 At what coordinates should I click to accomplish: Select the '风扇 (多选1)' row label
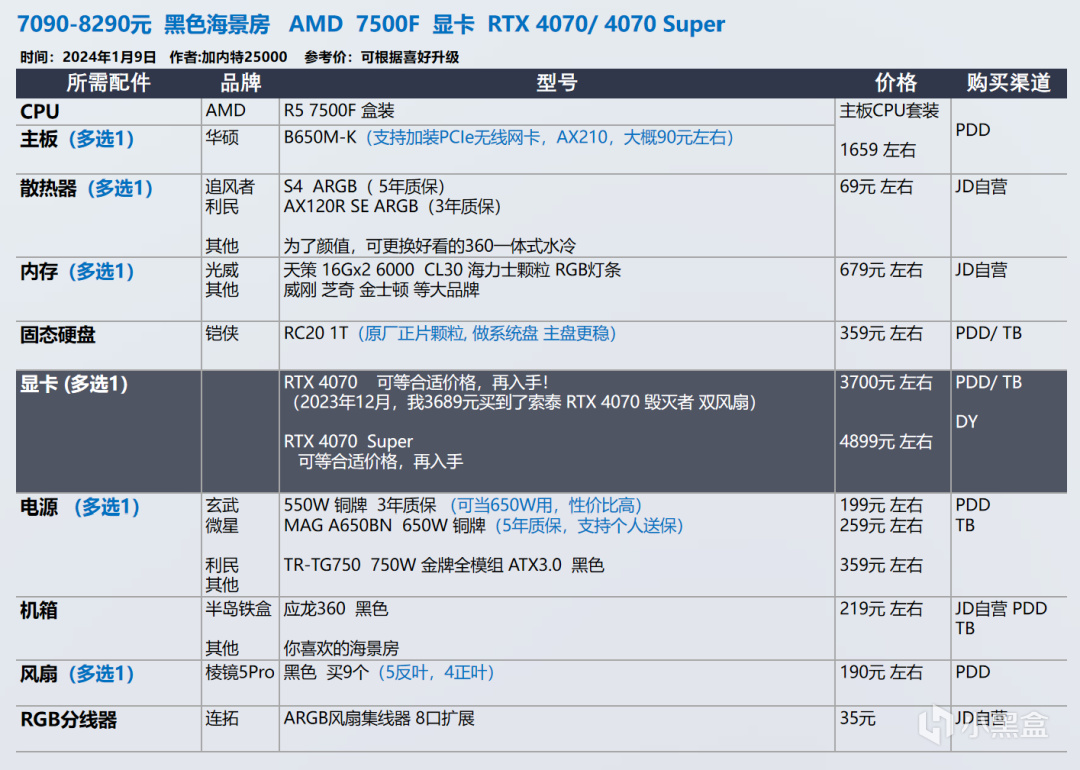[77, 674]
